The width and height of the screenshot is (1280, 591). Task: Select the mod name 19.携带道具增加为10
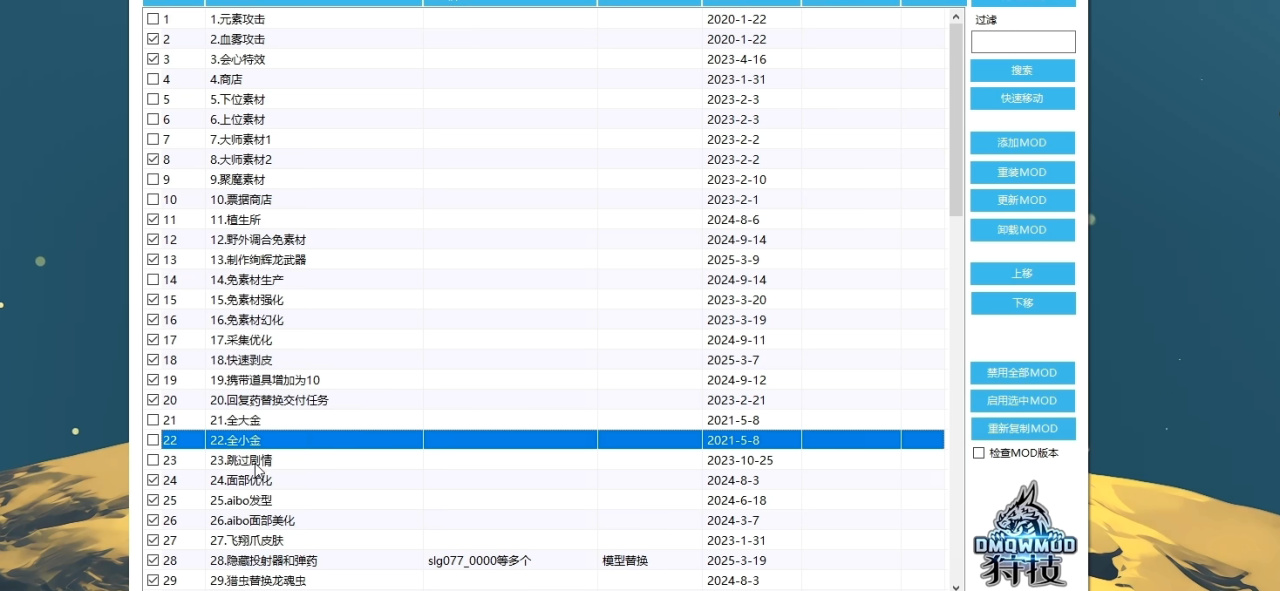pos(265,379)
